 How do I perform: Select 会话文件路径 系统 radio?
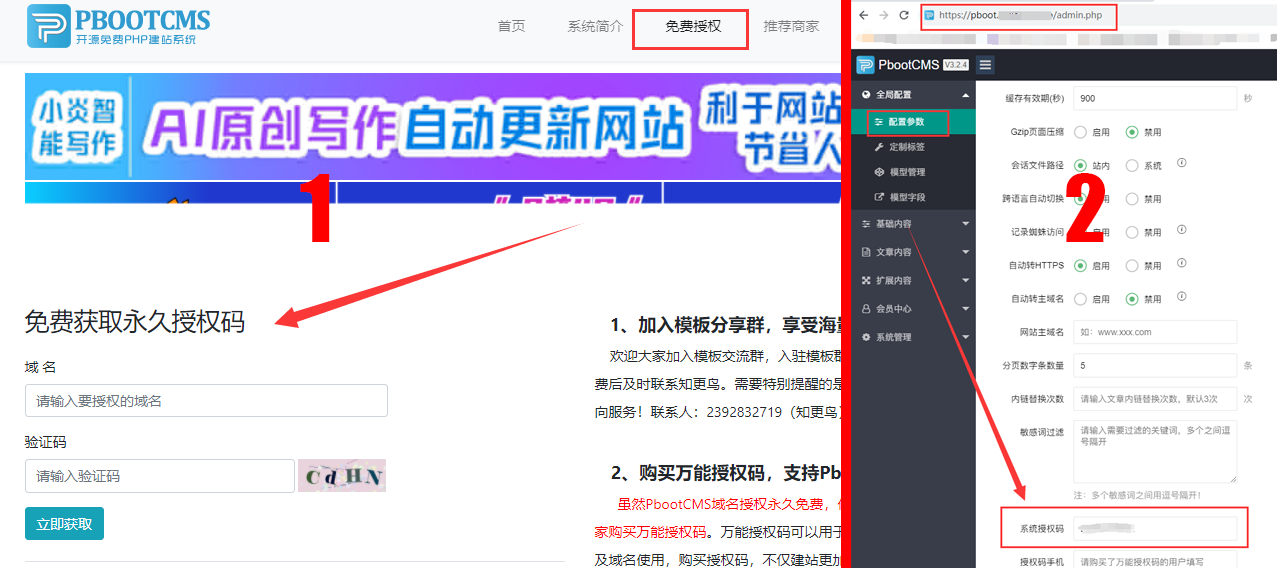point(1133,165)
